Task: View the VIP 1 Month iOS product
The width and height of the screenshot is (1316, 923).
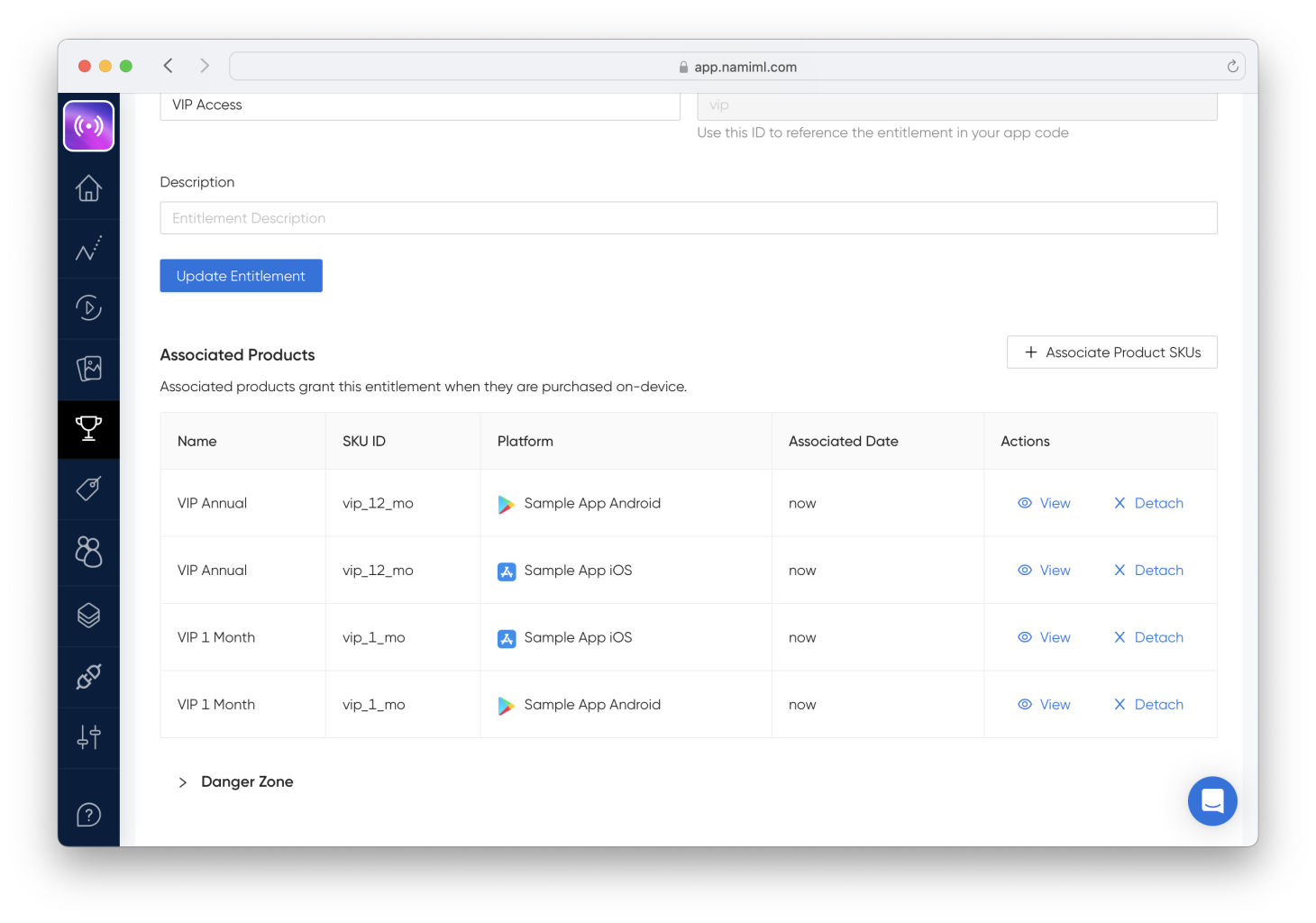Action: [x=1044, y=637]
